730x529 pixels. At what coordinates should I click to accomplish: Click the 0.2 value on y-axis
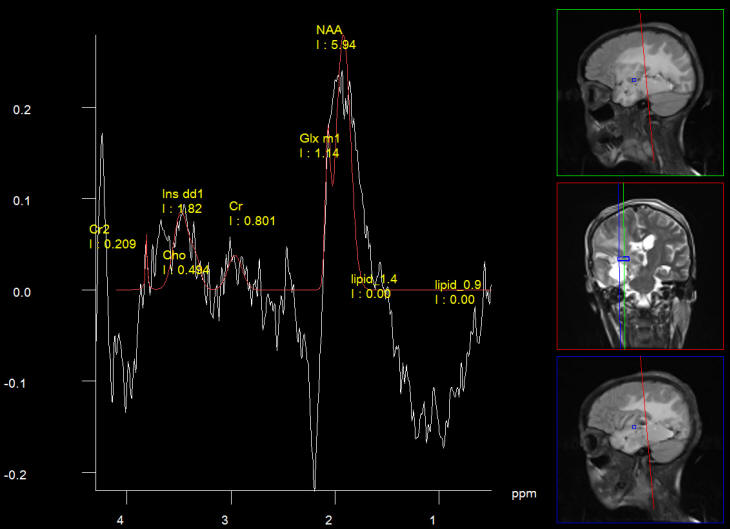[20, 108]
